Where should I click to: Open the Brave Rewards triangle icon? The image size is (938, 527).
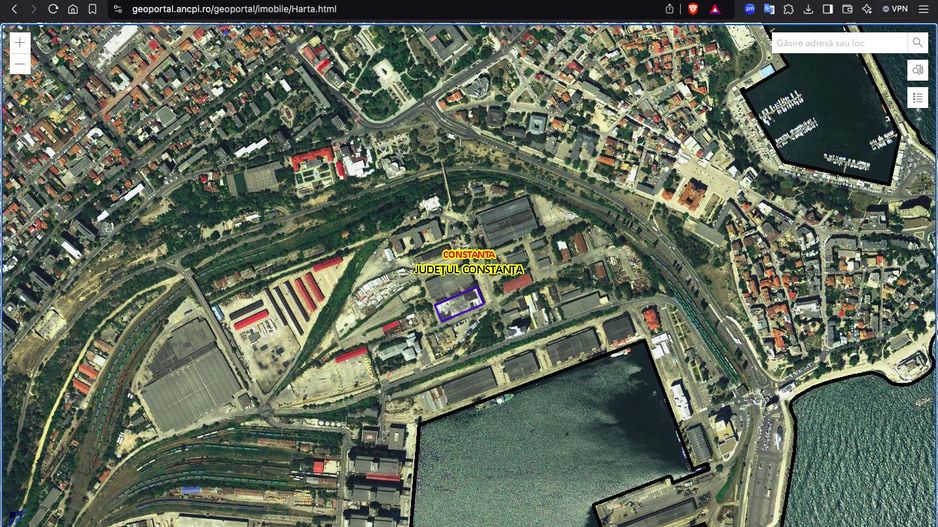[x=715, y=9]
